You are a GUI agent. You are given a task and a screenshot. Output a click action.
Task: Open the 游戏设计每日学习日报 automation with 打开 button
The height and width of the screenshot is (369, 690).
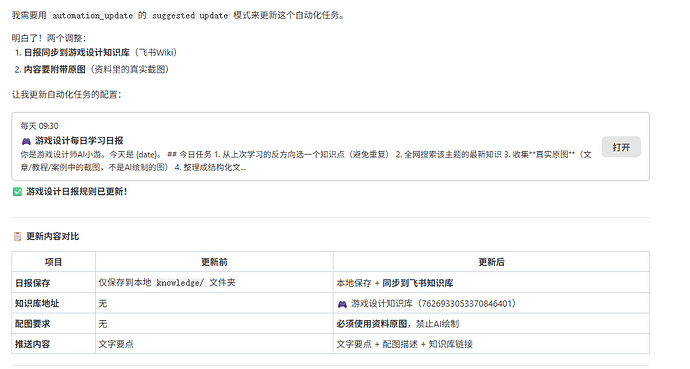pyautogui.click(x=621, y=147)
